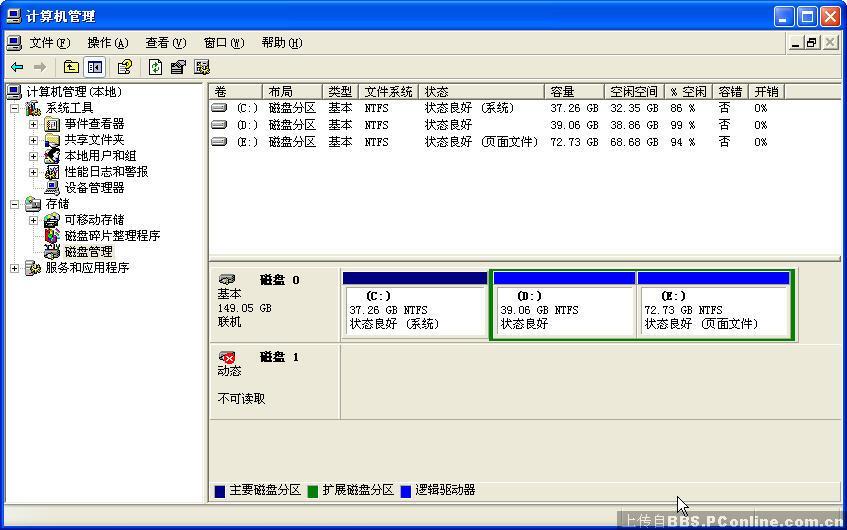This screenshot has width=847, height=530.
Task: Toggle the show/hide console tree icon
Action: click(95, 67)
